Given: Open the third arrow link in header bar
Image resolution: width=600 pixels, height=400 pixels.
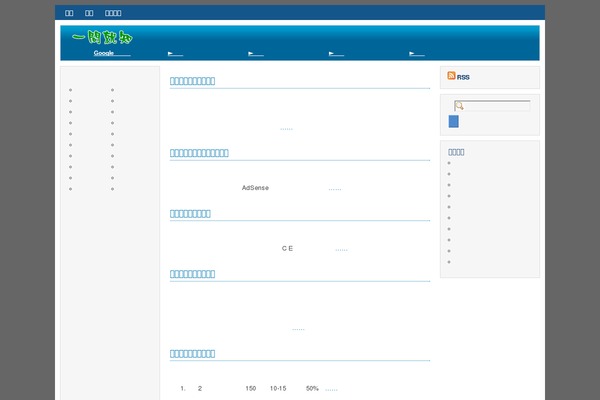Looking at the screenshot, I should (x=336, y=53).
